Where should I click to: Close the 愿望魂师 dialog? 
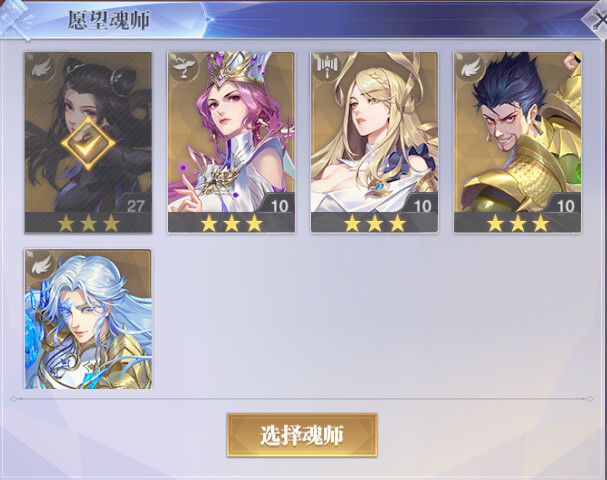tap(596, 20)
